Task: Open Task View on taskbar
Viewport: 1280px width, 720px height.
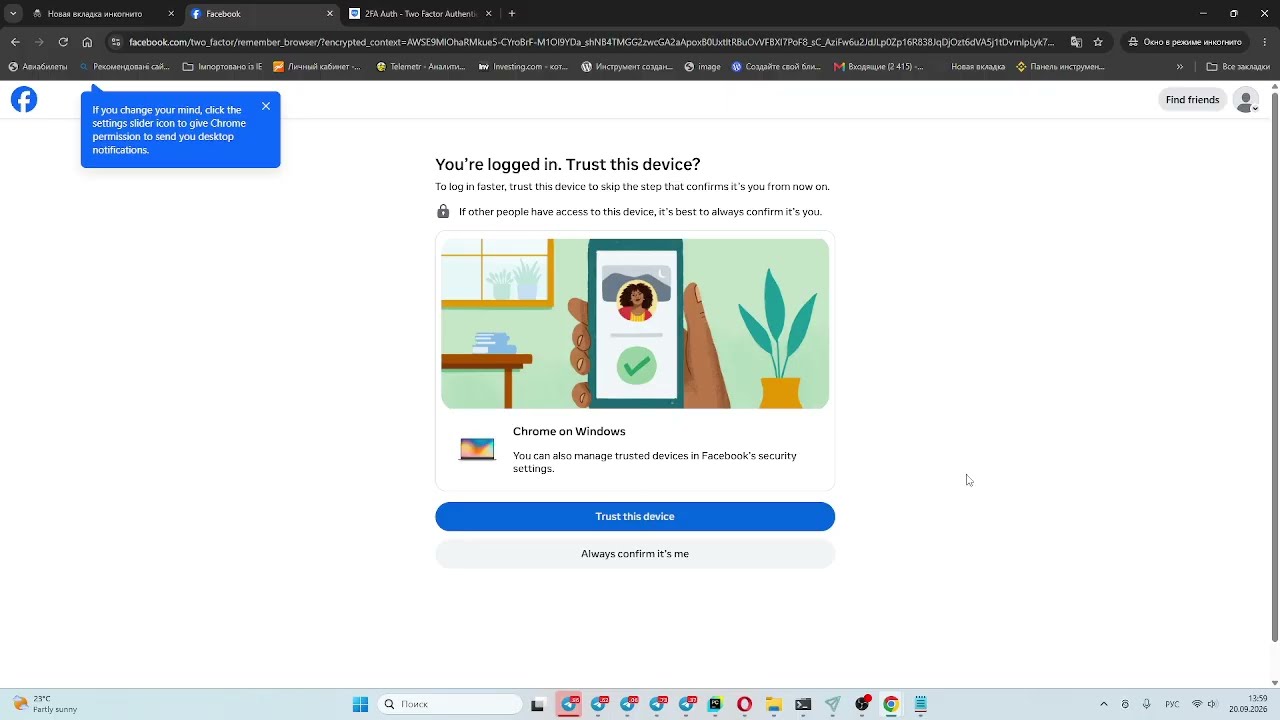Action: [537, 704]
